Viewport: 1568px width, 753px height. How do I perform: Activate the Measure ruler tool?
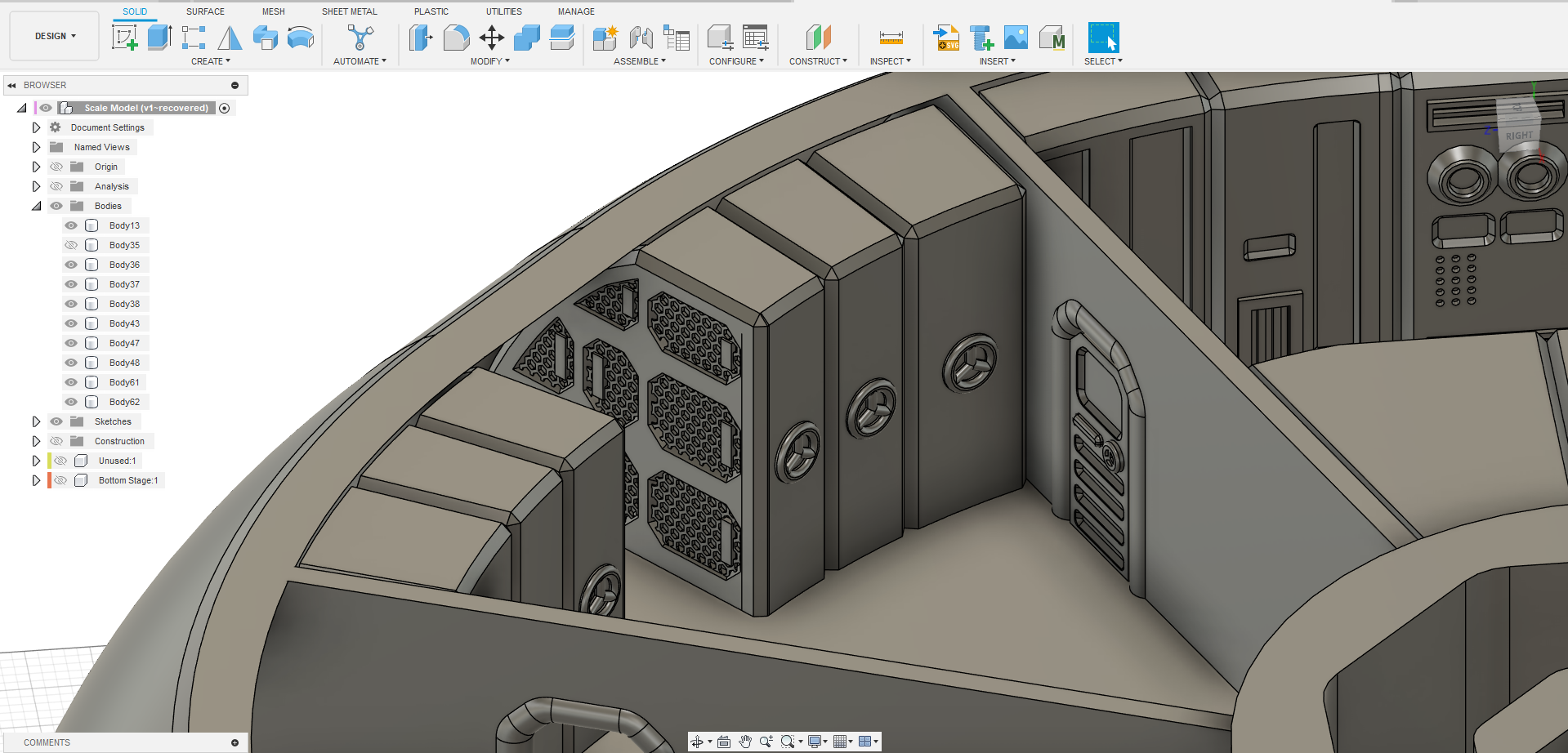click(891, 37)
